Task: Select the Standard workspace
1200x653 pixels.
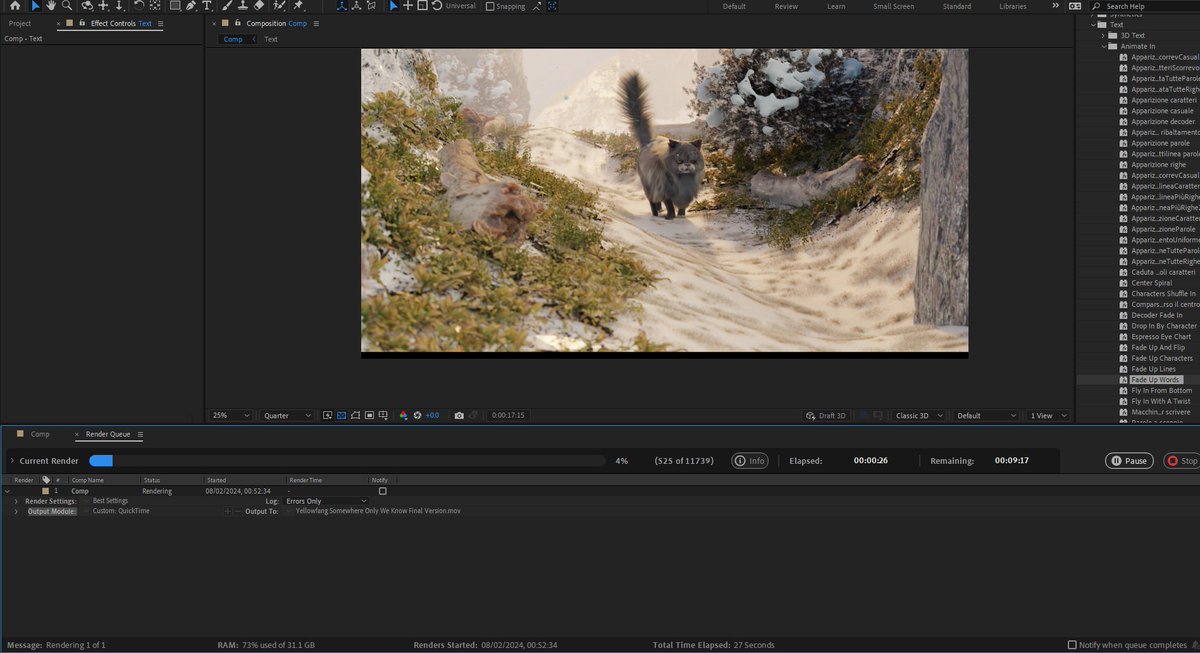Action: pos(956,6)
